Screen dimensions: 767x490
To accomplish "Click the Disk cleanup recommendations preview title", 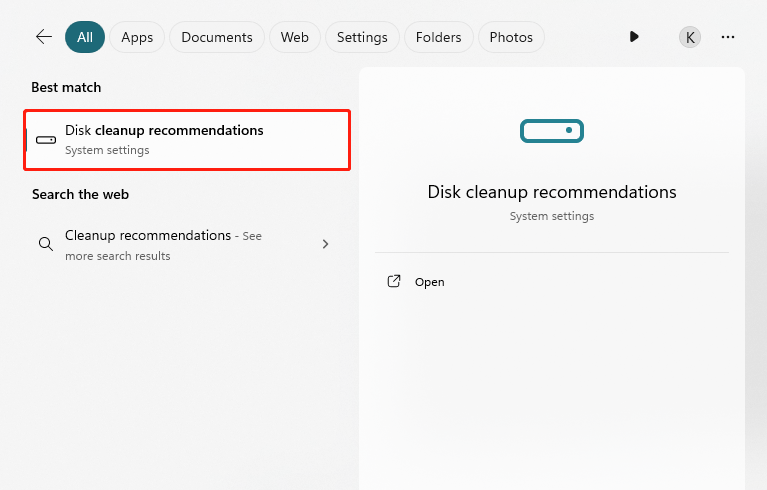I will (552, 192).
